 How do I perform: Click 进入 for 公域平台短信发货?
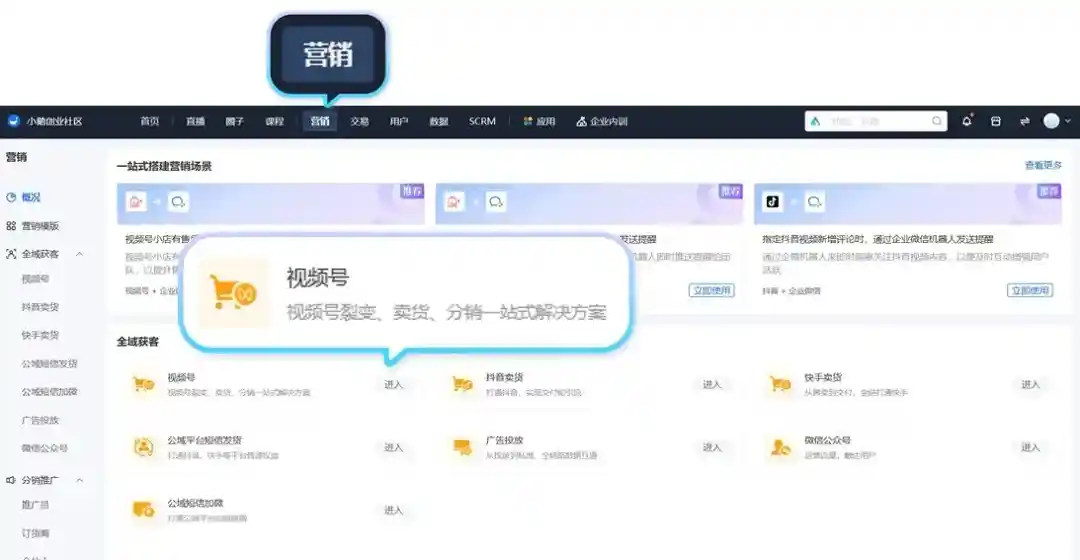pyautogui.click(x=393, y=447)
